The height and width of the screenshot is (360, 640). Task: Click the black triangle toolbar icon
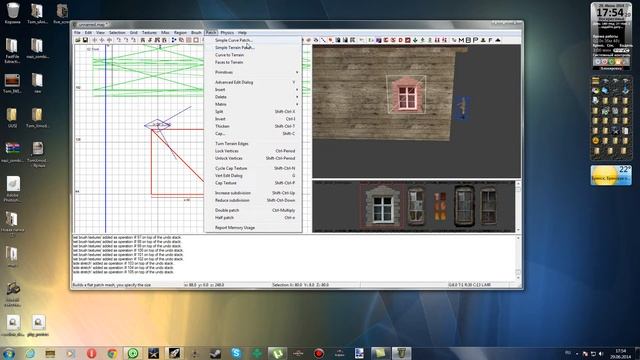pyautogui.click(x=498, y=40)
